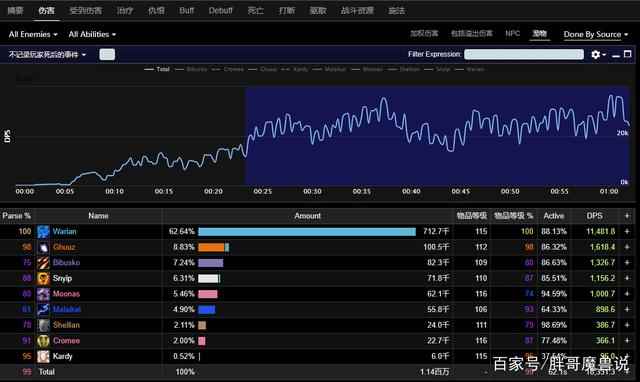Expand Warian's row with plus icon

tap(627, 231)
